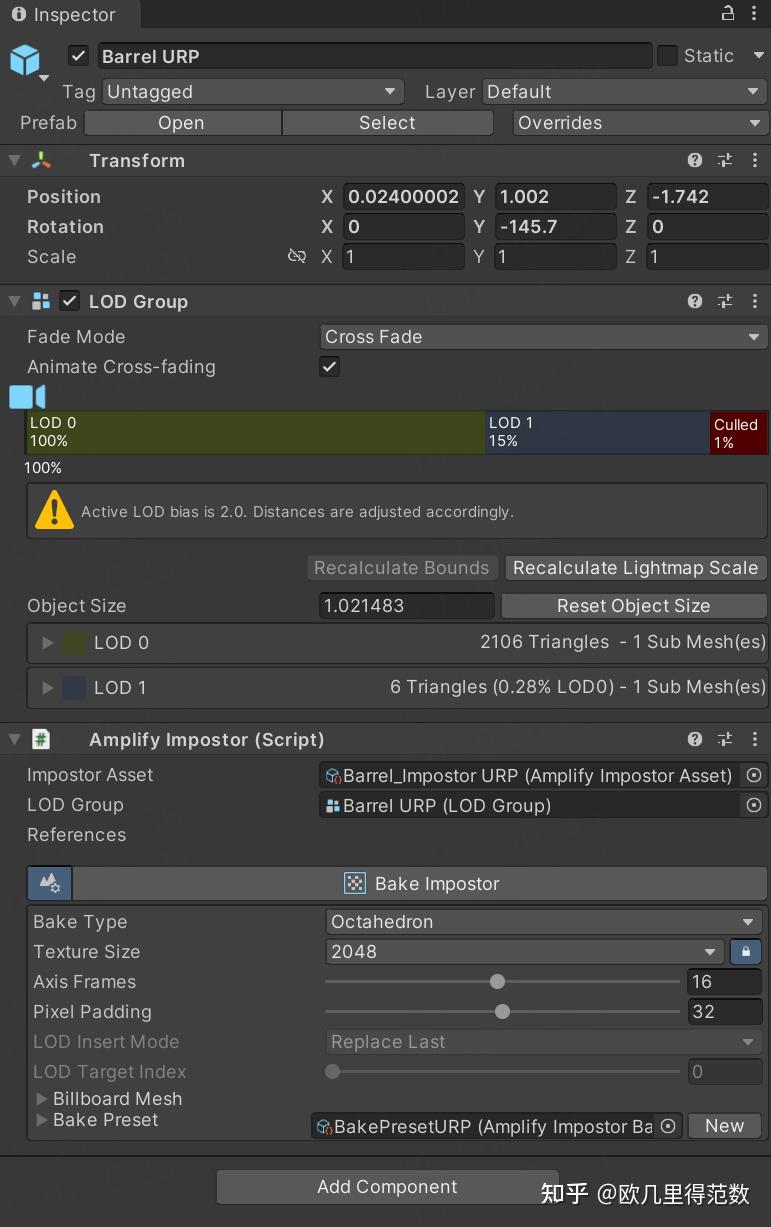Click the Amplify Impostor script icon

[x=41, y=739]
